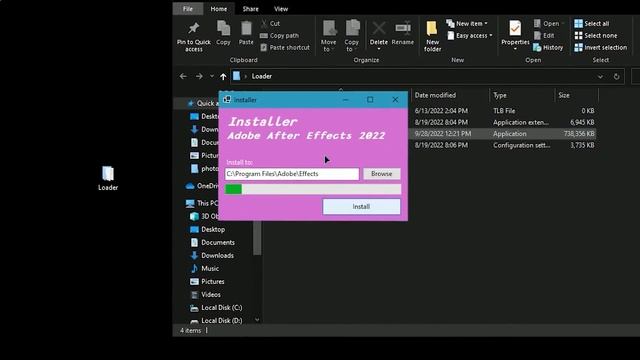This screenshot has height=360, width=640.
Task: Open recent locations dropdown arrow
Action: tap(212, 76)
